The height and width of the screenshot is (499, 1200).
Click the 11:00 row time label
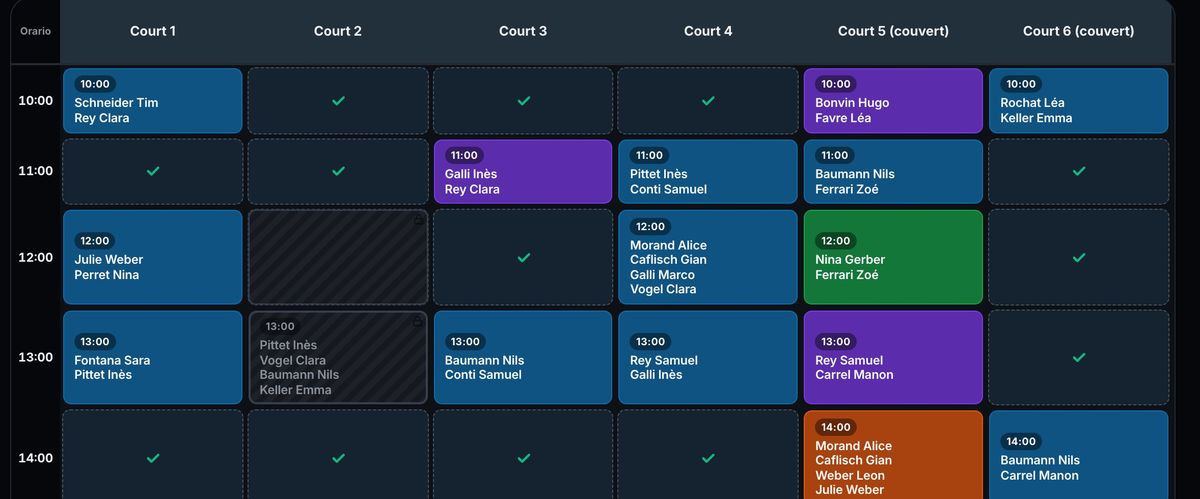coord(35,171)
